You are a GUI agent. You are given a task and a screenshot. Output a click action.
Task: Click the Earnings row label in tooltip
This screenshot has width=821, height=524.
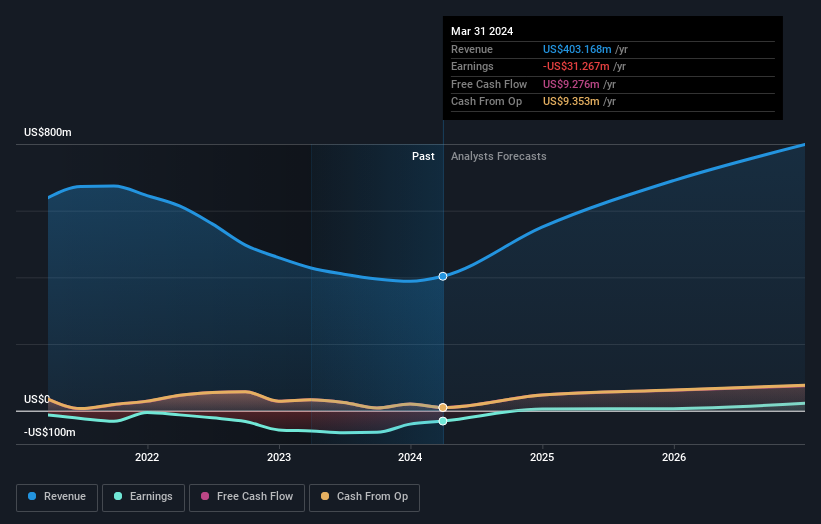(x=472, y=66)
